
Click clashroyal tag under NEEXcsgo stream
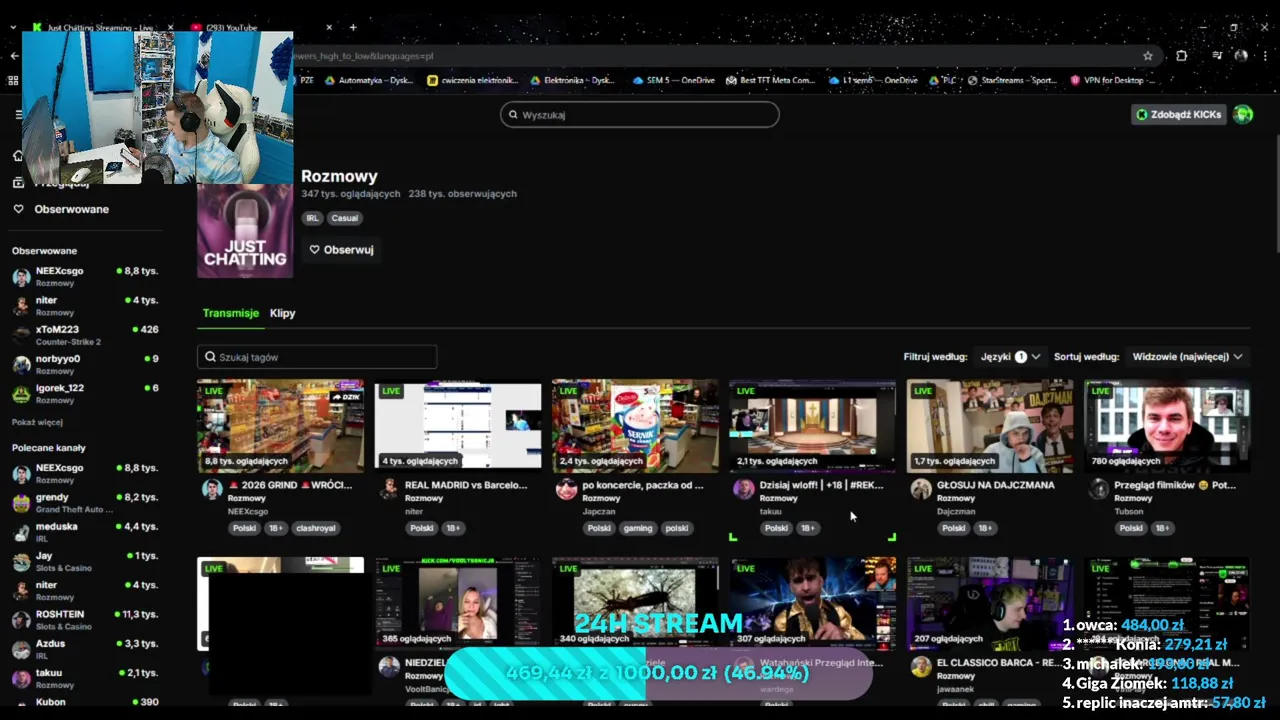click(316, 528)
